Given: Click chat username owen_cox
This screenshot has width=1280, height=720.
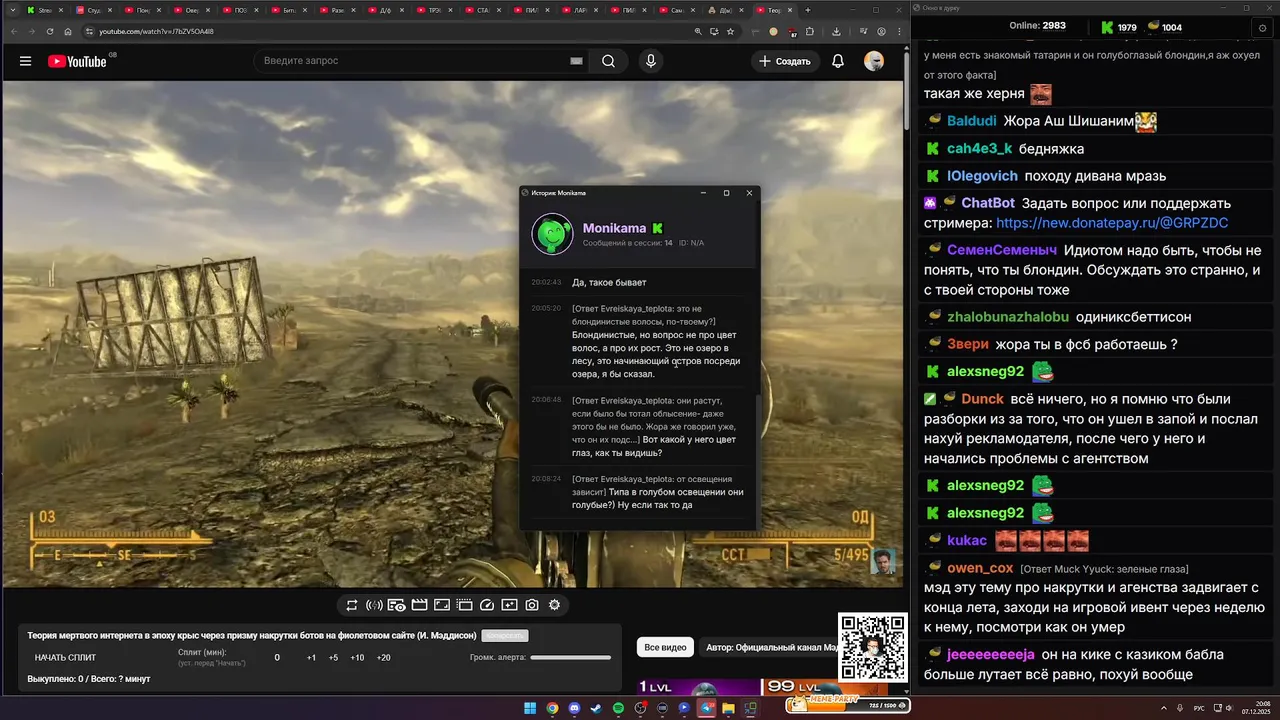Looking at the screenshot, I should (980, 567).
